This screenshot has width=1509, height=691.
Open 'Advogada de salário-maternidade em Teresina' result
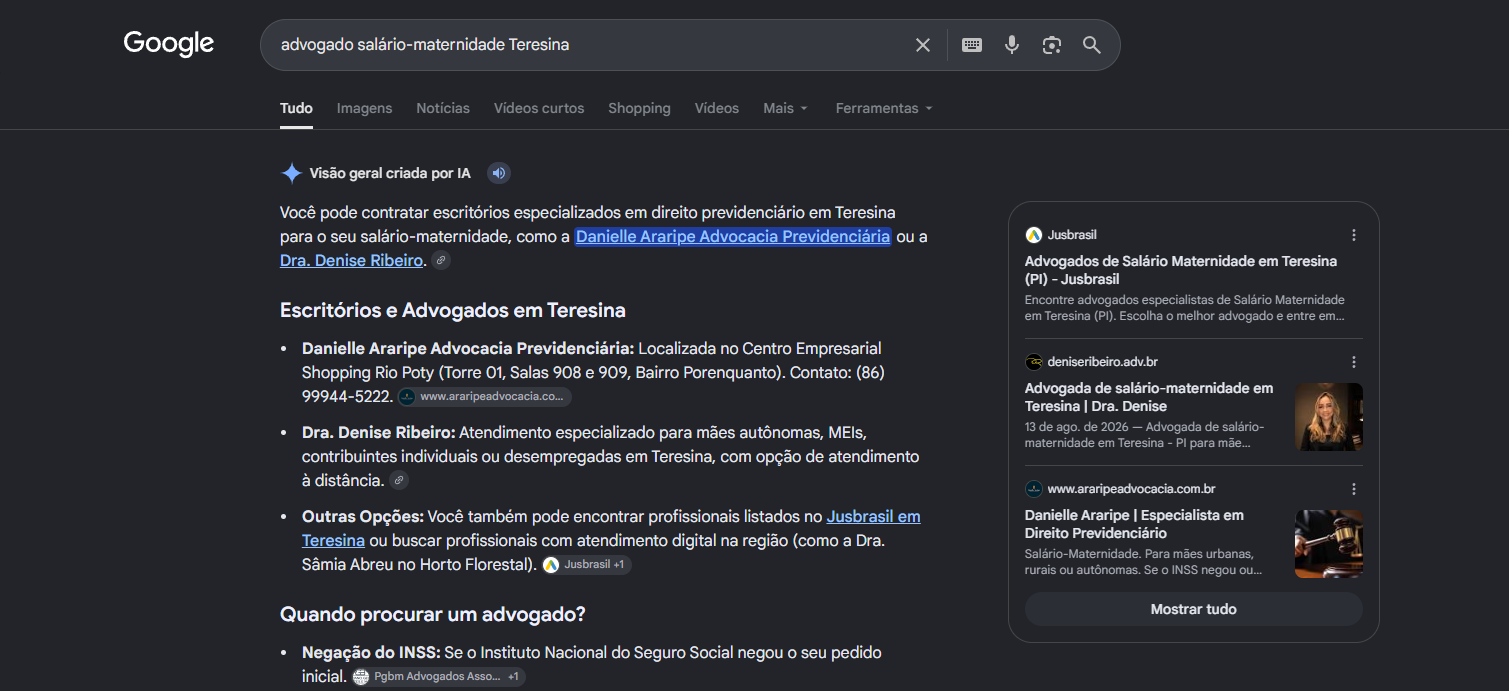(1149, 397)
